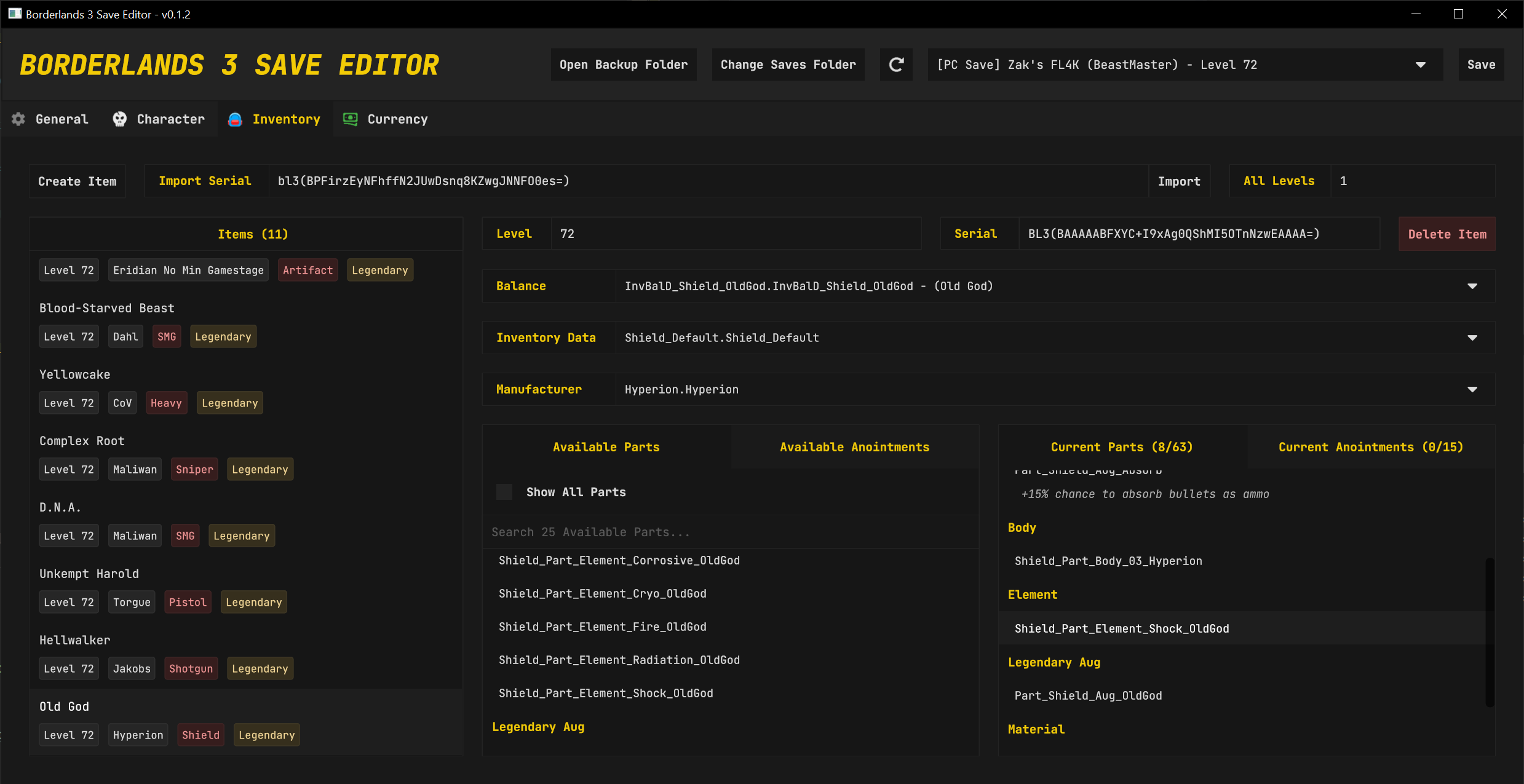Click the Inventory helmet icon

point(235,119)
